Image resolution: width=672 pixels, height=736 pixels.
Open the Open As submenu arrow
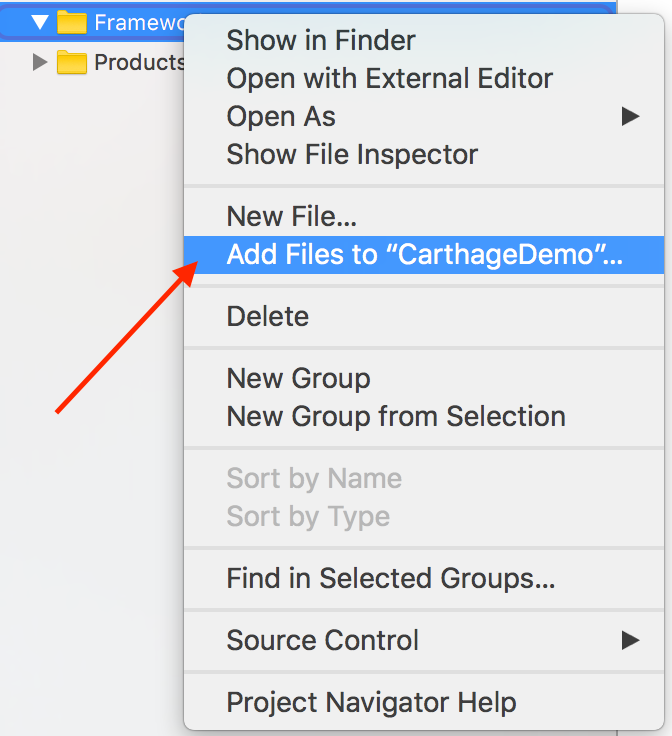tap(630, 116)
